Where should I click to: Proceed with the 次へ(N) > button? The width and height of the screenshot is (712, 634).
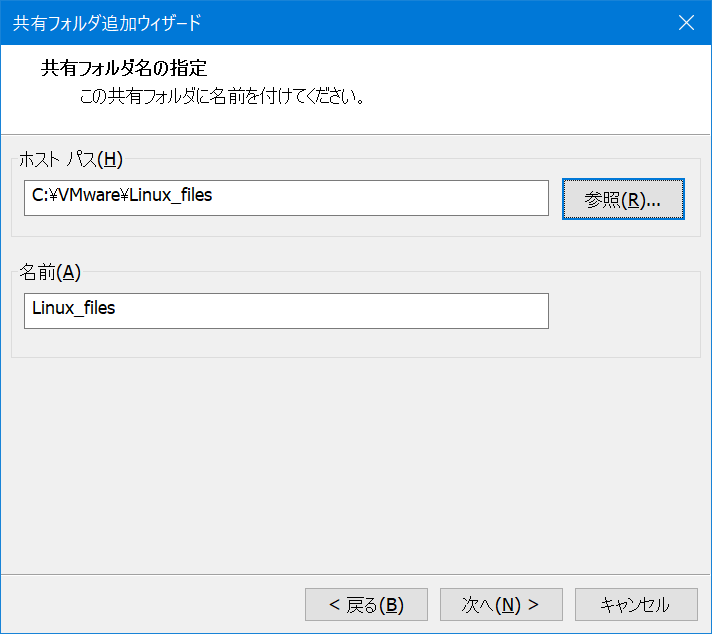(x=501, y=604)
